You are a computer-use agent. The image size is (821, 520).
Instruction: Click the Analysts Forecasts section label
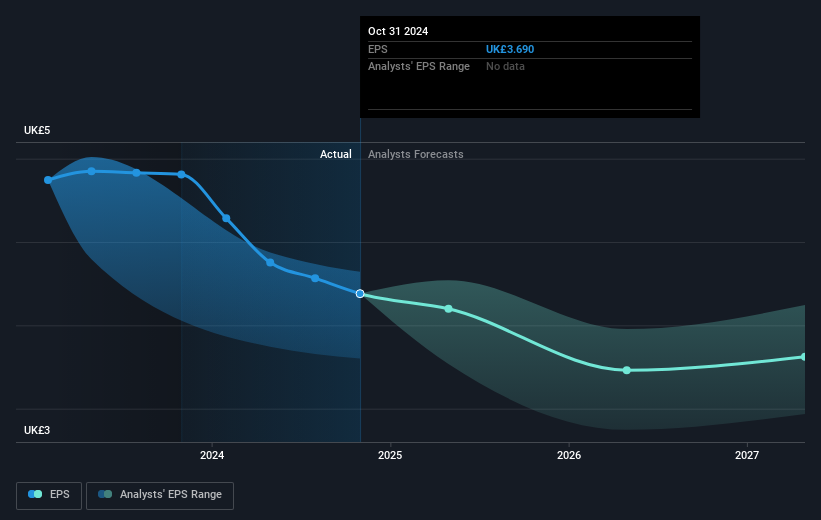click(x=416, y=154)
